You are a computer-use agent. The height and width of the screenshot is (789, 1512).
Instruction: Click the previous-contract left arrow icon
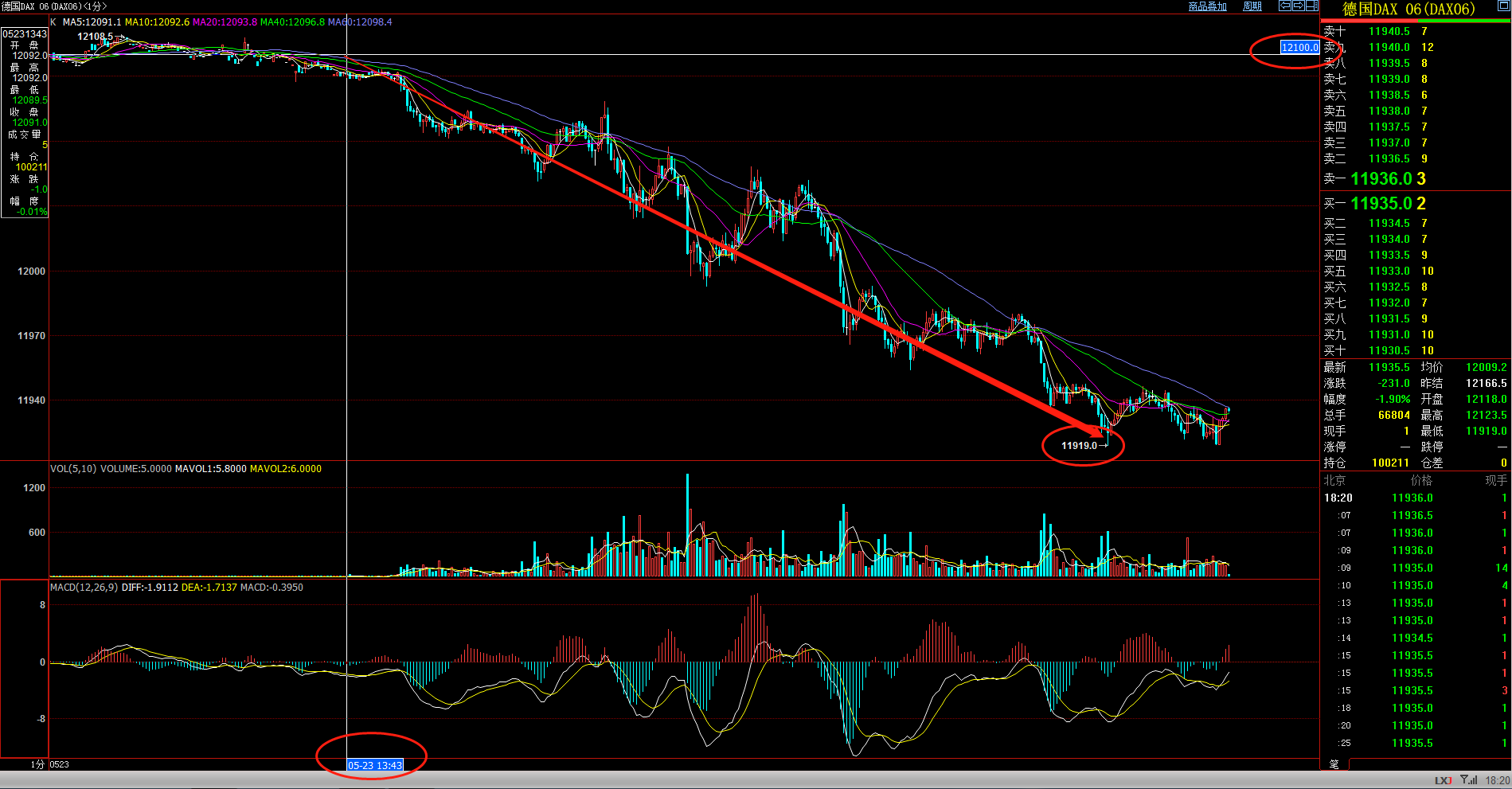pos(1284,6)
